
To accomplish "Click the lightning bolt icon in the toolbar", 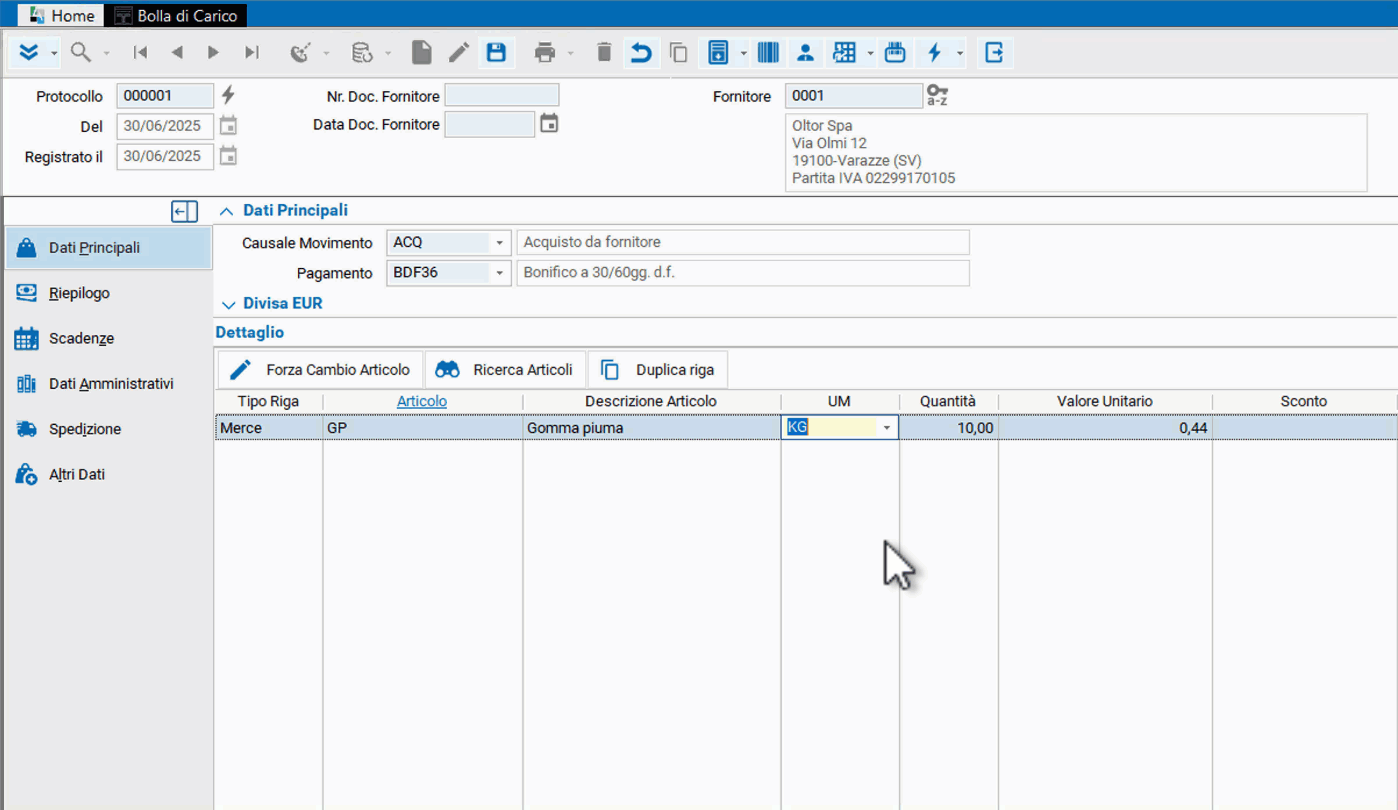I will point(934,53).
